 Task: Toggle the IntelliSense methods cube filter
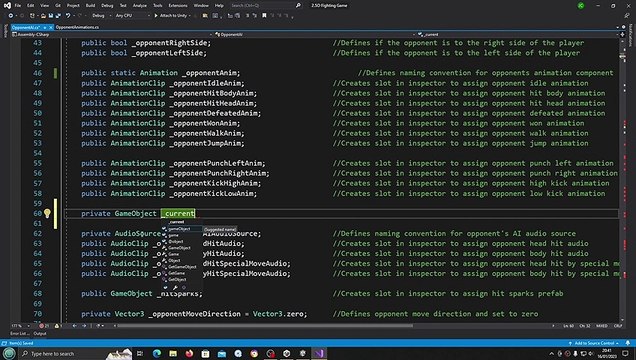[184, 287]
